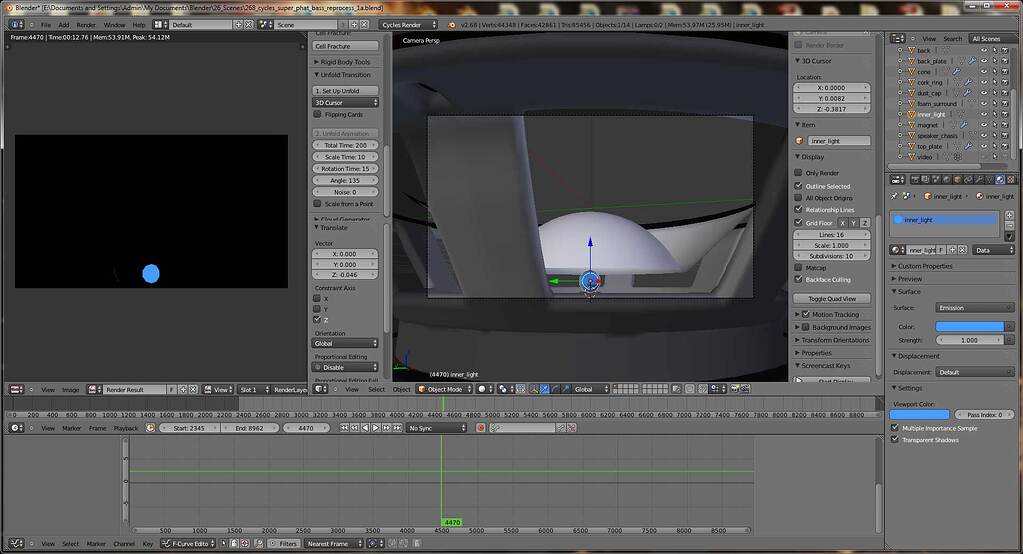Toggle the 3D manipulator widget
Viewport: 1023px width, 554px height.
point(534,389)
